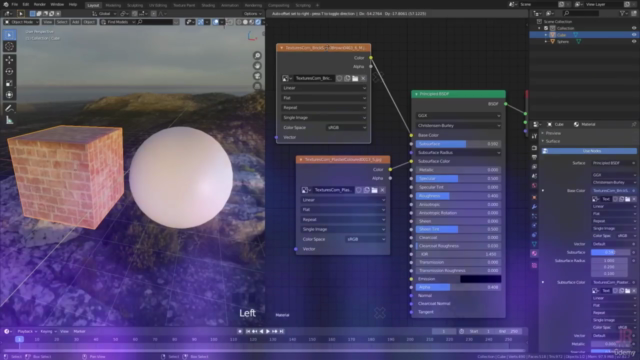Toggle visibility eye of Sphere
Screen dimensions: 640x360
[634, 41]
